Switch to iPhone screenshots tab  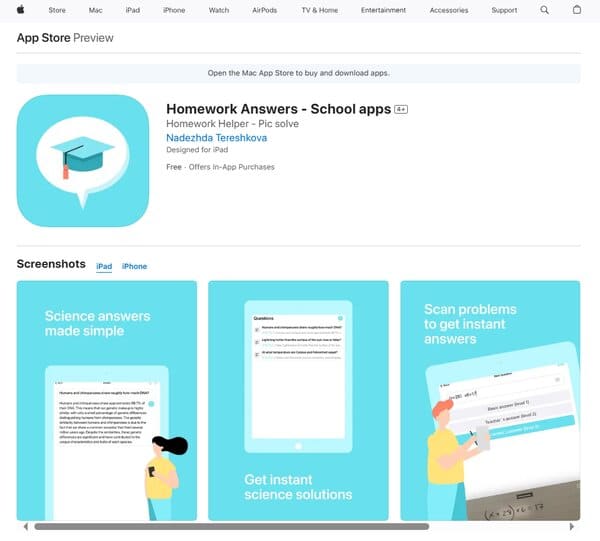(134, 266)
